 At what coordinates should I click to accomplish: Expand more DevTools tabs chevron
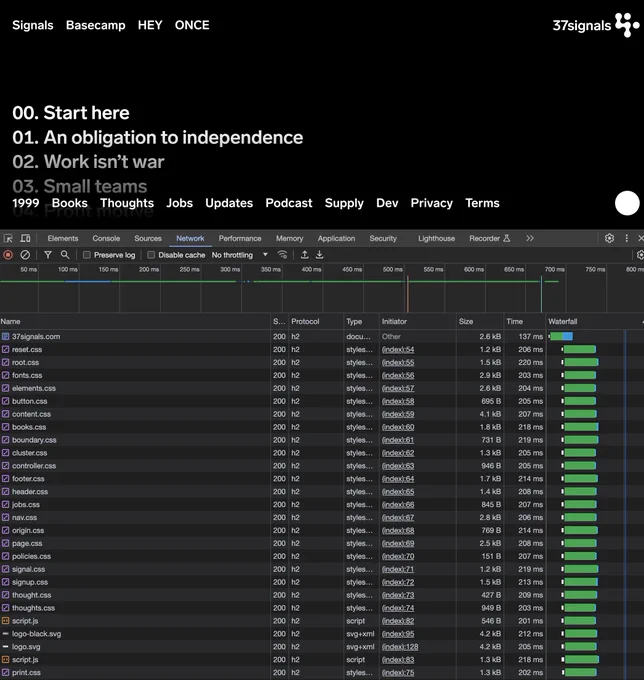pyautogui.click(x=530, y=238)
